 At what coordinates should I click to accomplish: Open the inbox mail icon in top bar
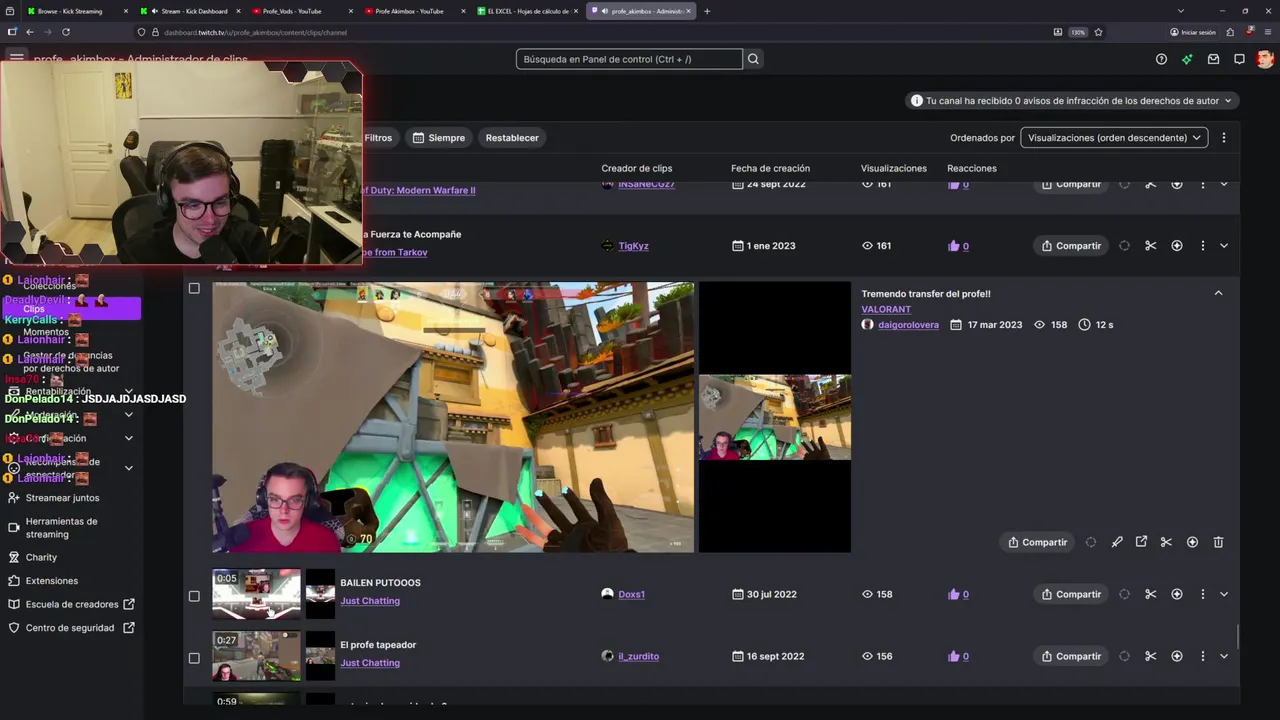[x=1213, y=59]
